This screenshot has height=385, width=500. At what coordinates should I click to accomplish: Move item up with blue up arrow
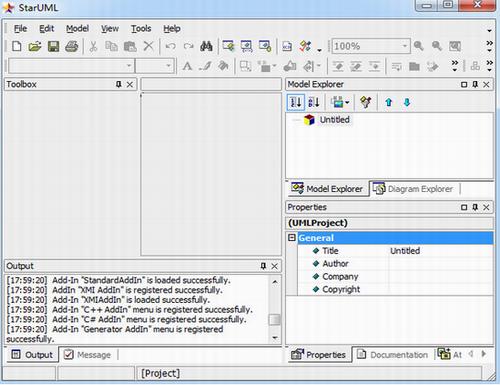389,102
